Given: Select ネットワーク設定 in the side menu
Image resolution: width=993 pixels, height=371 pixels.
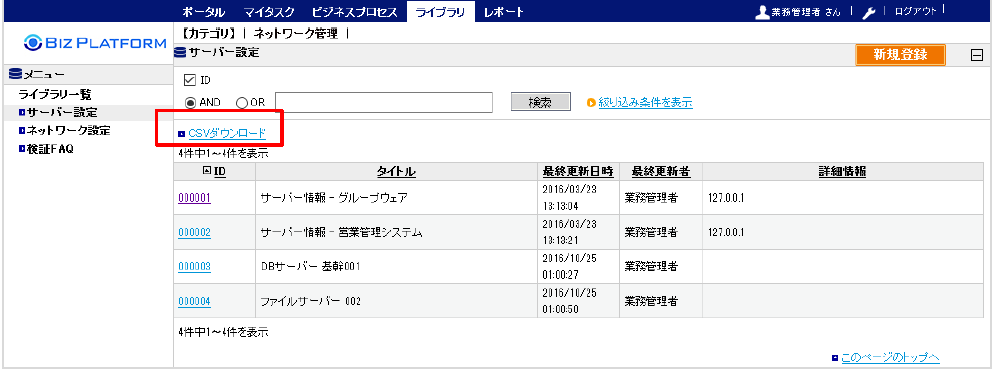Looking at the screenshot, I should point(68,131).
